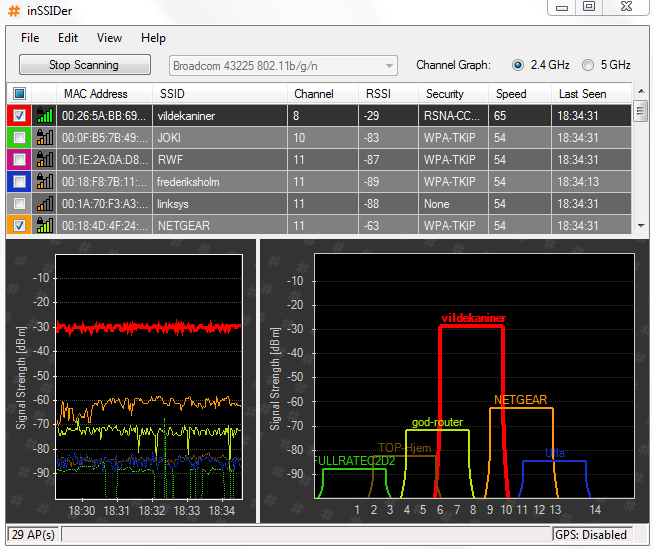Click the god-router label in channel graph

[x=437, y=422]
